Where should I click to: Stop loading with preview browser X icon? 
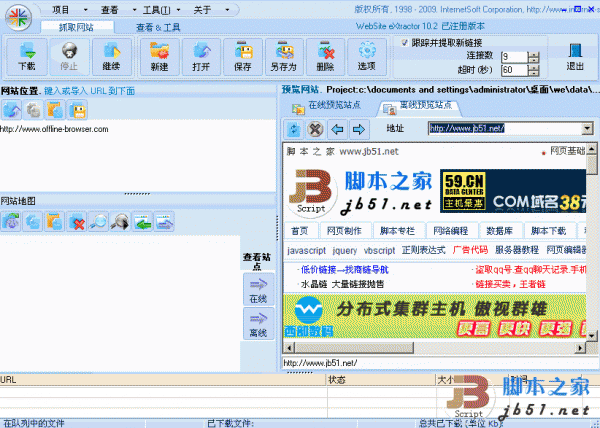point(315,129)
